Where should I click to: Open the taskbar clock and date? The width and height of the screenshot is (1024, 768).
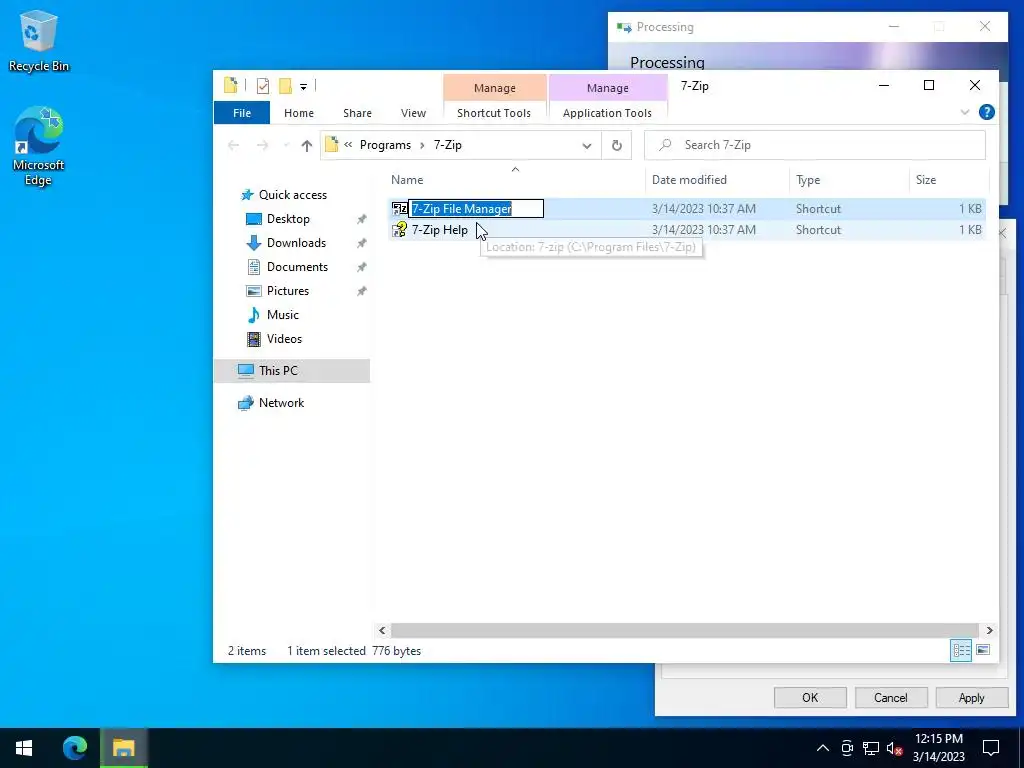tap(938, 748)
